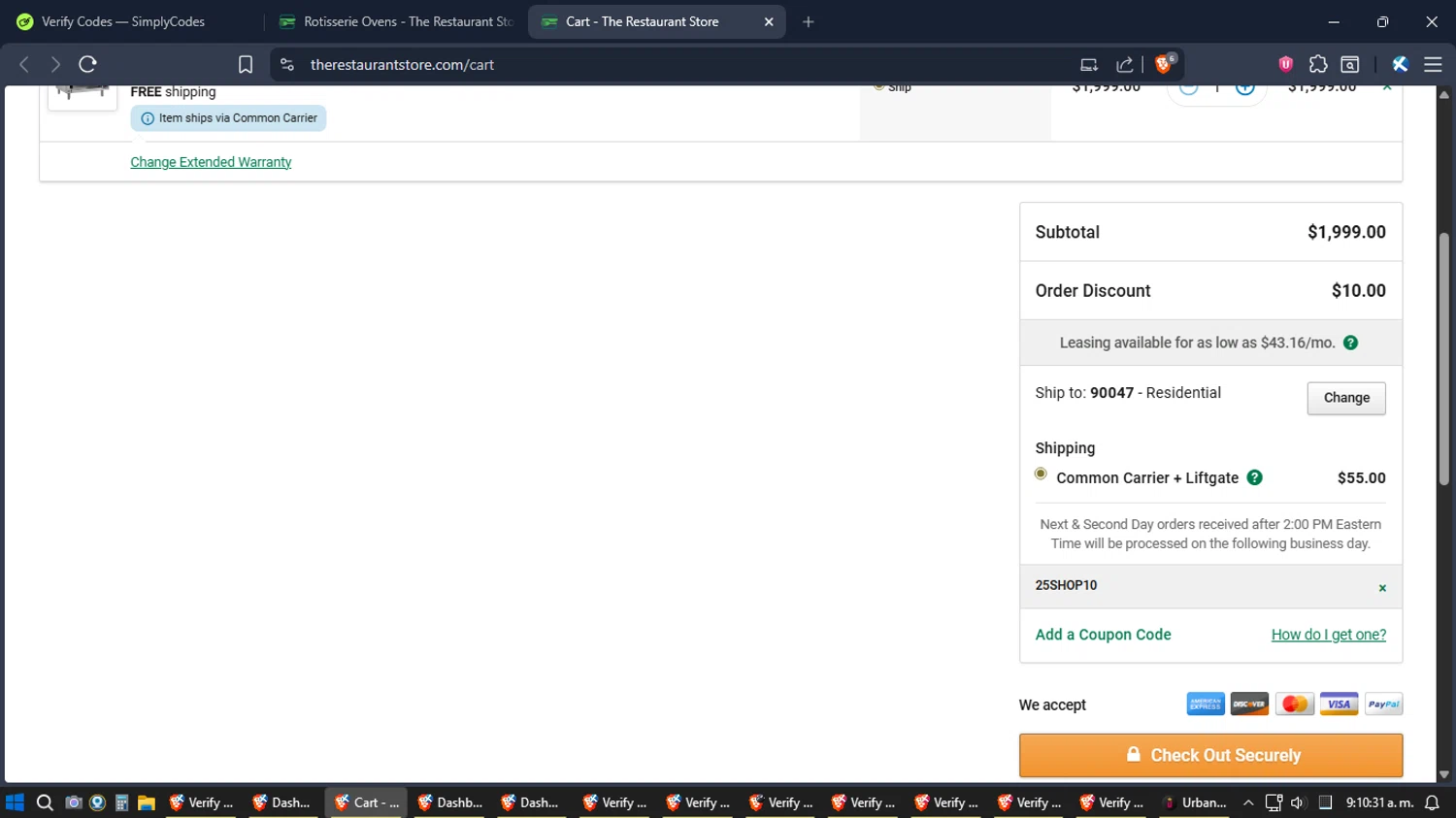1456x818 pixels.
Task: Click the PayPal logo
Action: [1383, 704]
